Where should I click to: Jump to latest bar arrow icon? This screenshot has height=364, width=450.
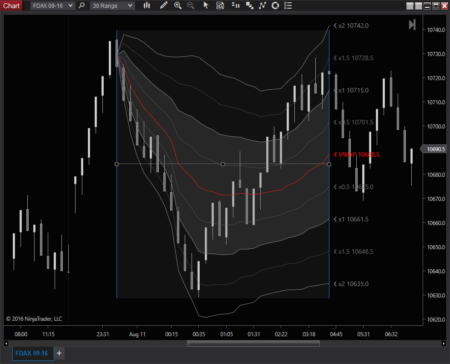412,25
